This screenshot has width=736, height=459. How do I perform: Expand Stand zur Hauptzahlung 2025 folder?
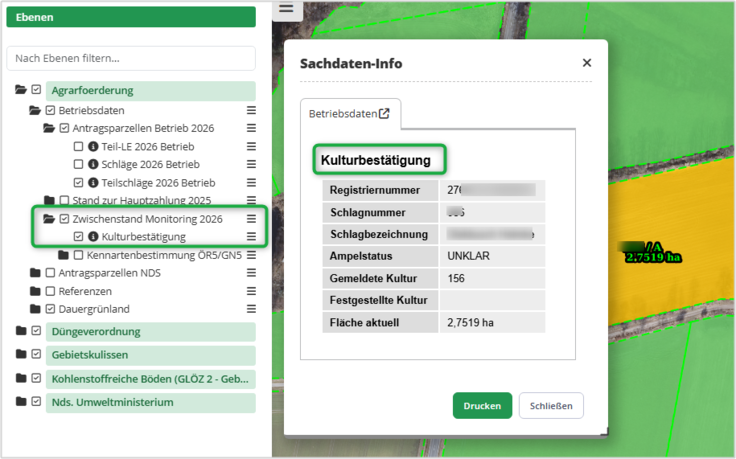tap(49, 200)
